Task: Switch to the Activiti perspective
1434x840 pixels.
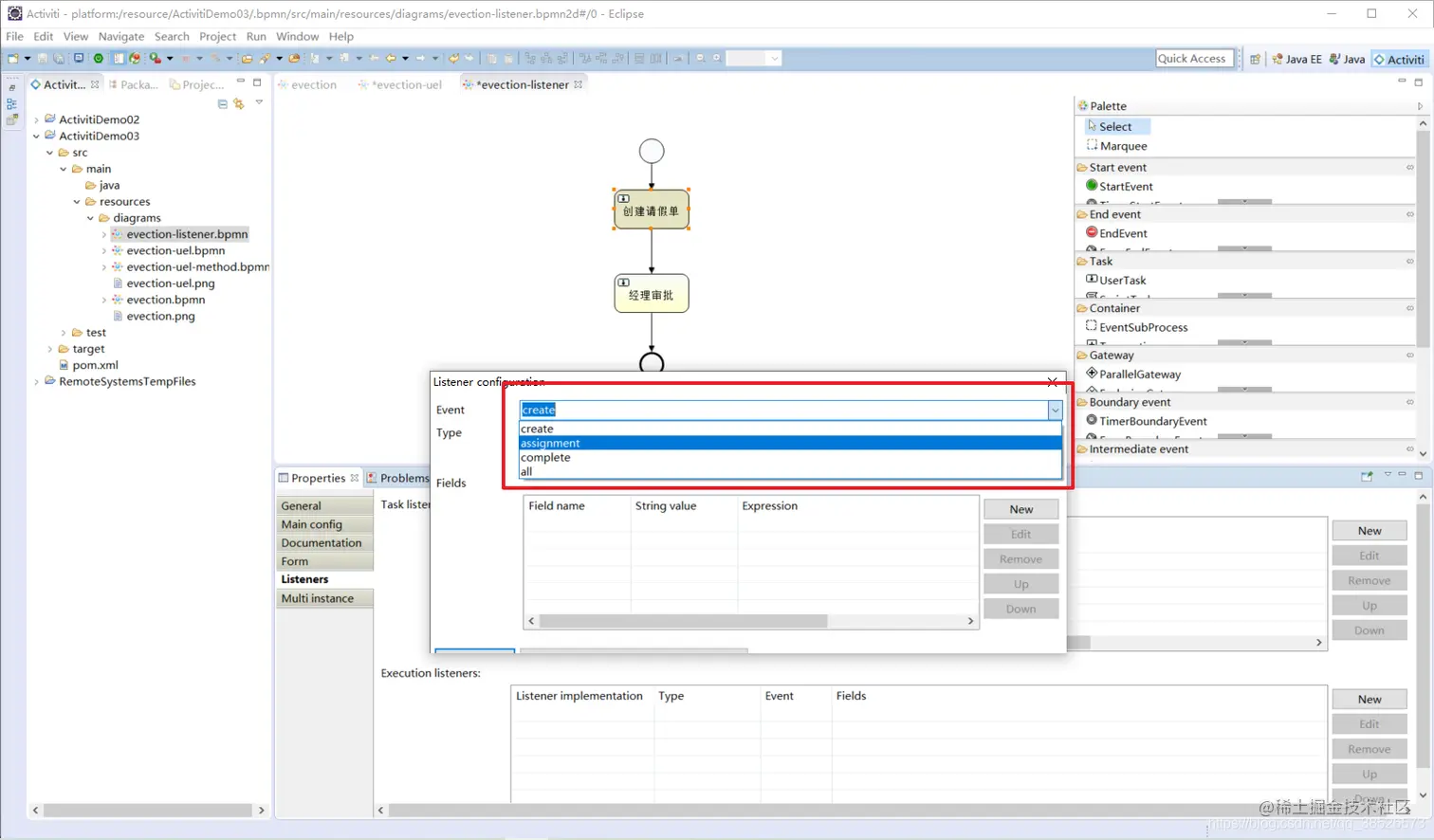Action: [x=1399, y=59]
